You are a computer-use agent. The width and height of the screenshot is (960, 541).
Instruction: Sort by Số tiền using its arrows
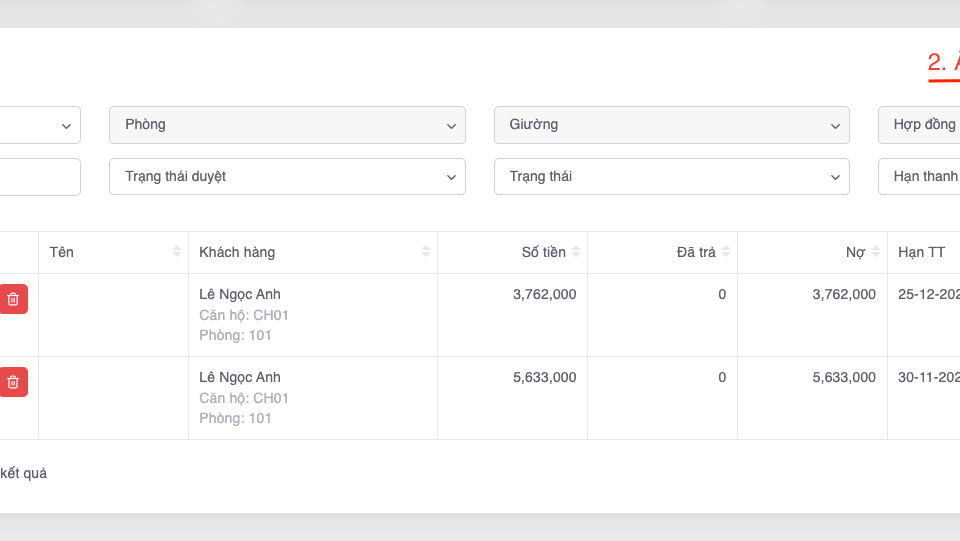pos(576,252)
